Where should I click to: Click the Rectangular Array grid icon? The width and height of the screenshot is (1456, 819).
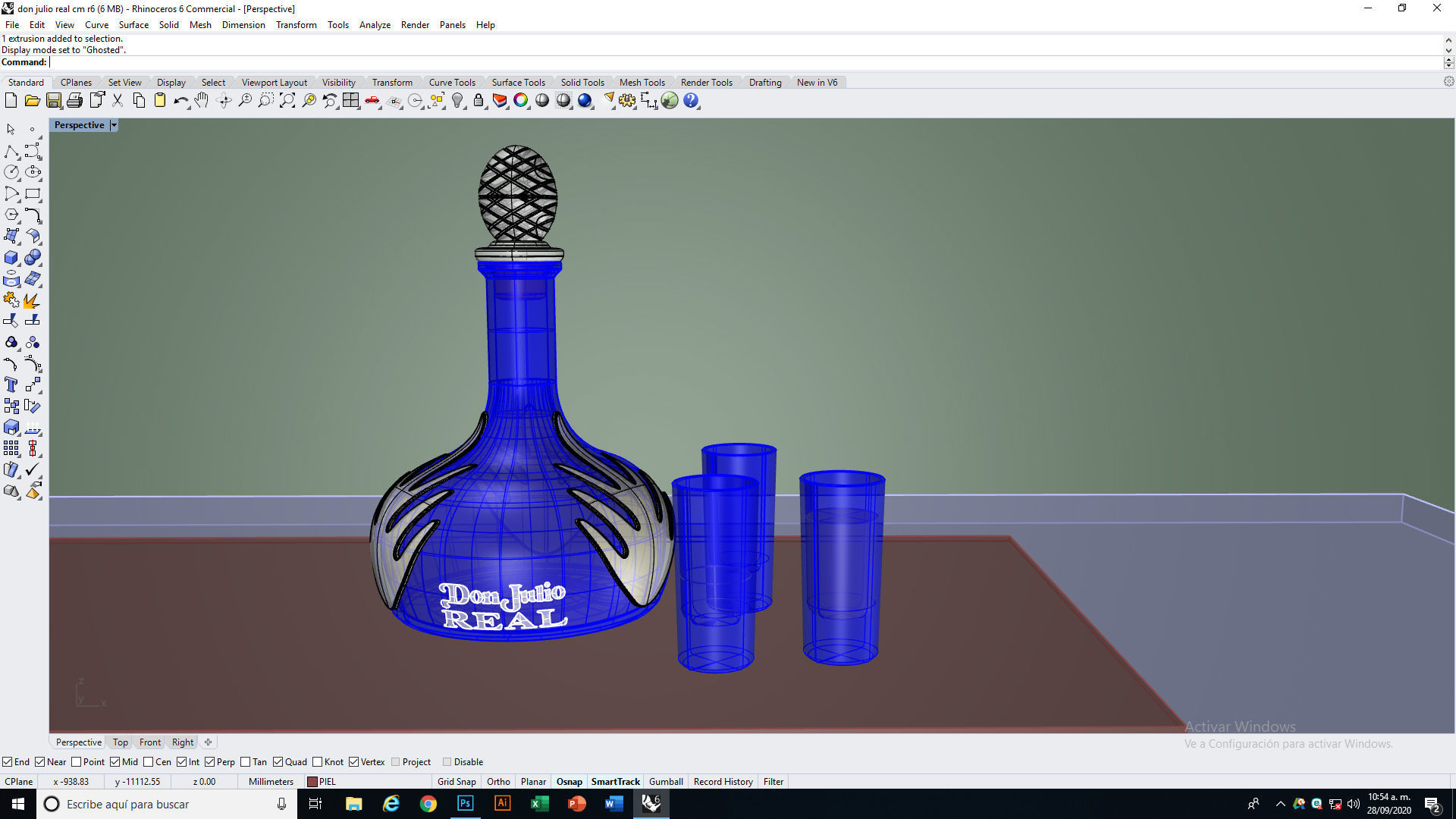[x=11, y=449]
